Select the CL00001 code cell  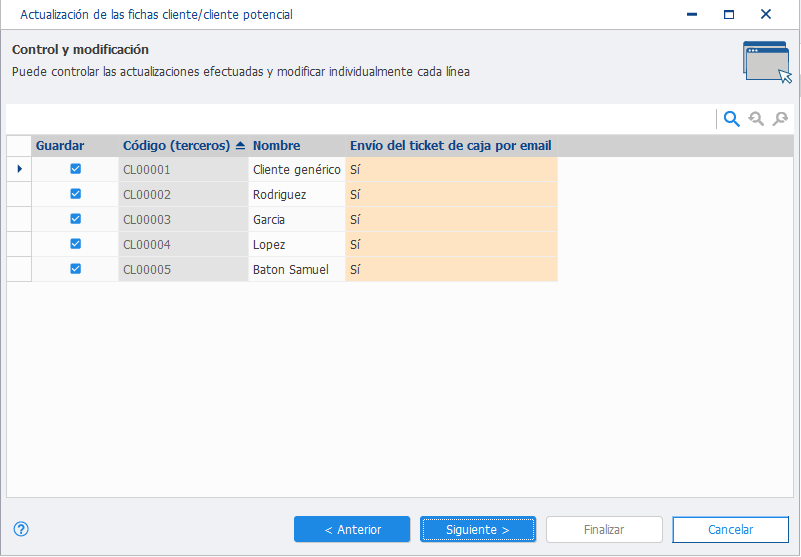click(183, 169)
